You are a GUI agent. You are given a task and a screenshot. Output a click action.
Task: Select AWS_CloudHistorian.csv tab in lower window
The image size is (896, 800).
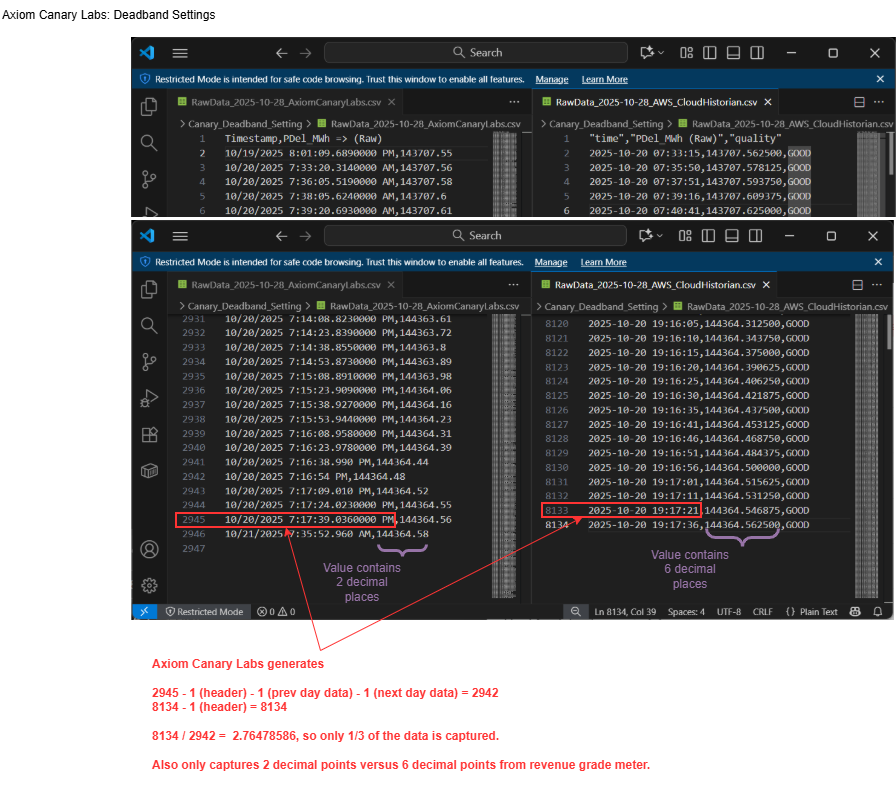point(655,285)
